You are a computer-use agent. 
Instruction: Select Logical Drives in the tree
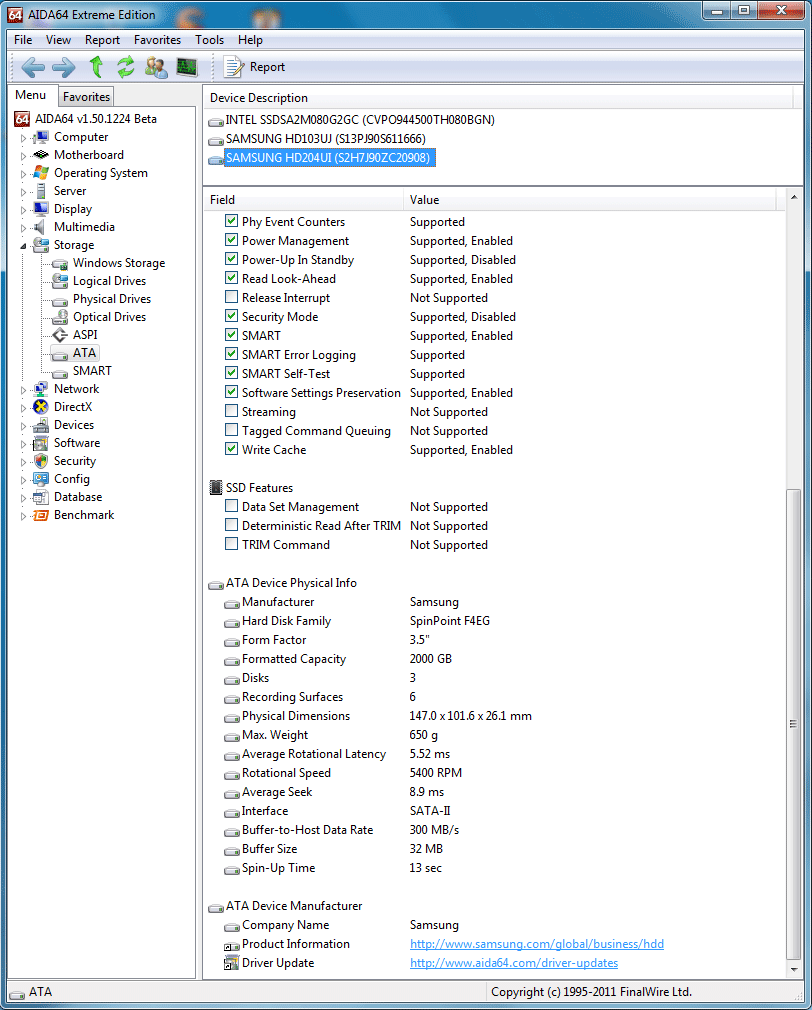point(109,281)
